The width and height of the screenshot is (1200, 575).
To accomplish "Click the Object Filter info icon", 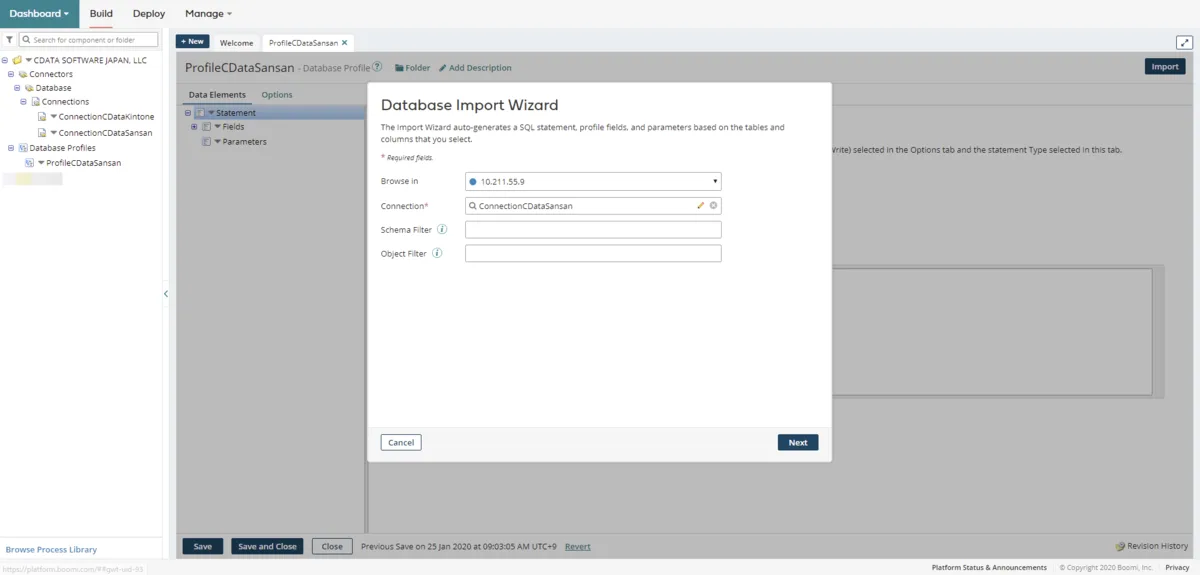I will pos(437,254).
